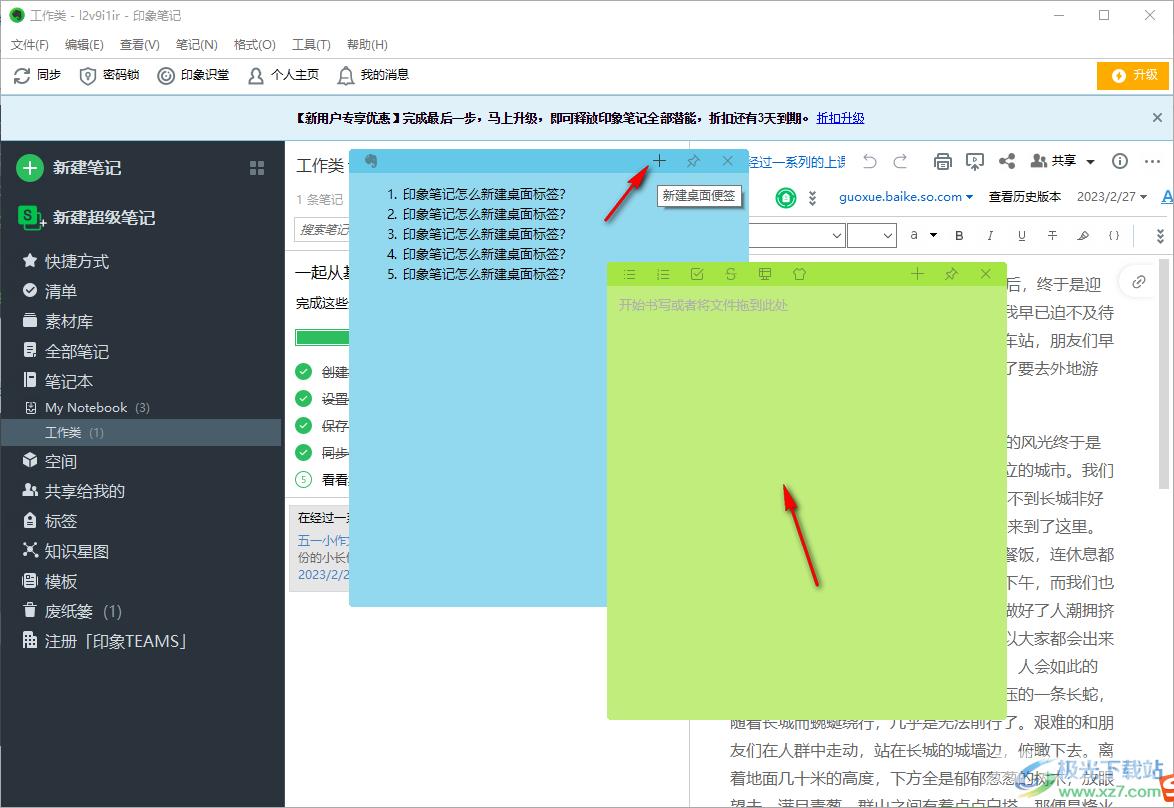Image resolution: width=1174 pixels, height=808 pixels.
Task: Open the more options ellipsis menu
Action: tap(1152, 161)
